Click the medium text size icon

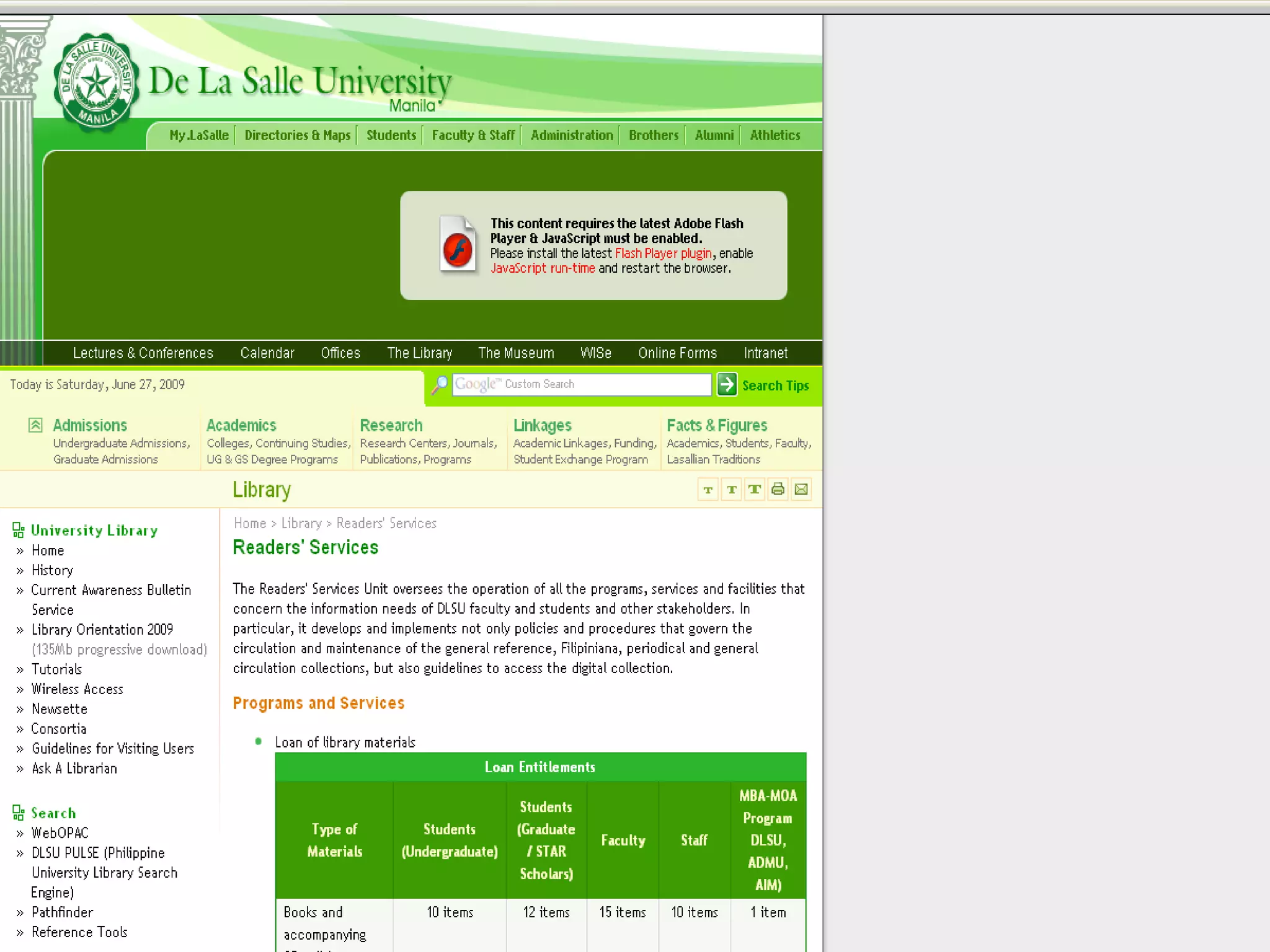point(732,490)
